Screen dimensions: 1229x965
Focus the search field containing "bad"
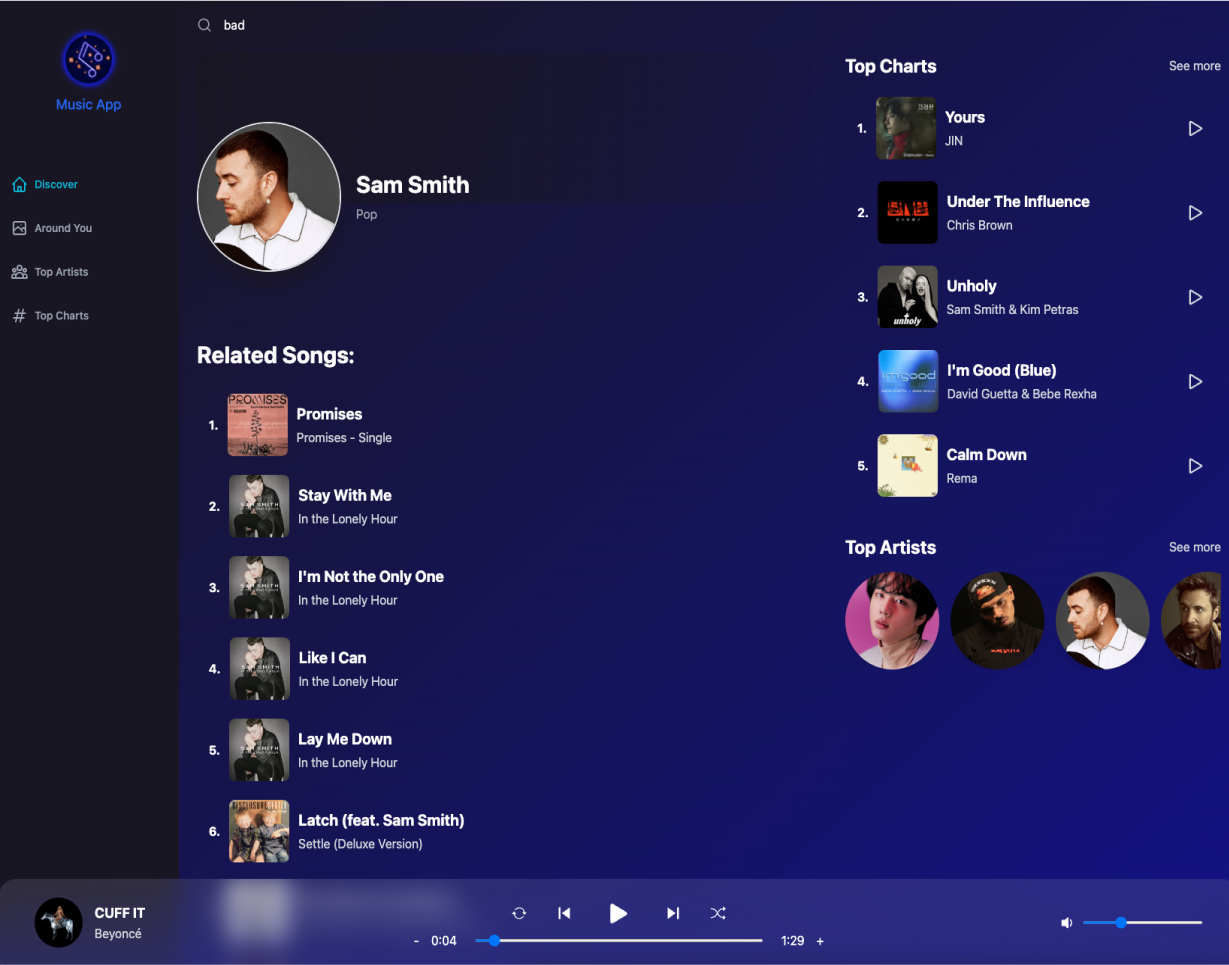[x=520, y=25]
